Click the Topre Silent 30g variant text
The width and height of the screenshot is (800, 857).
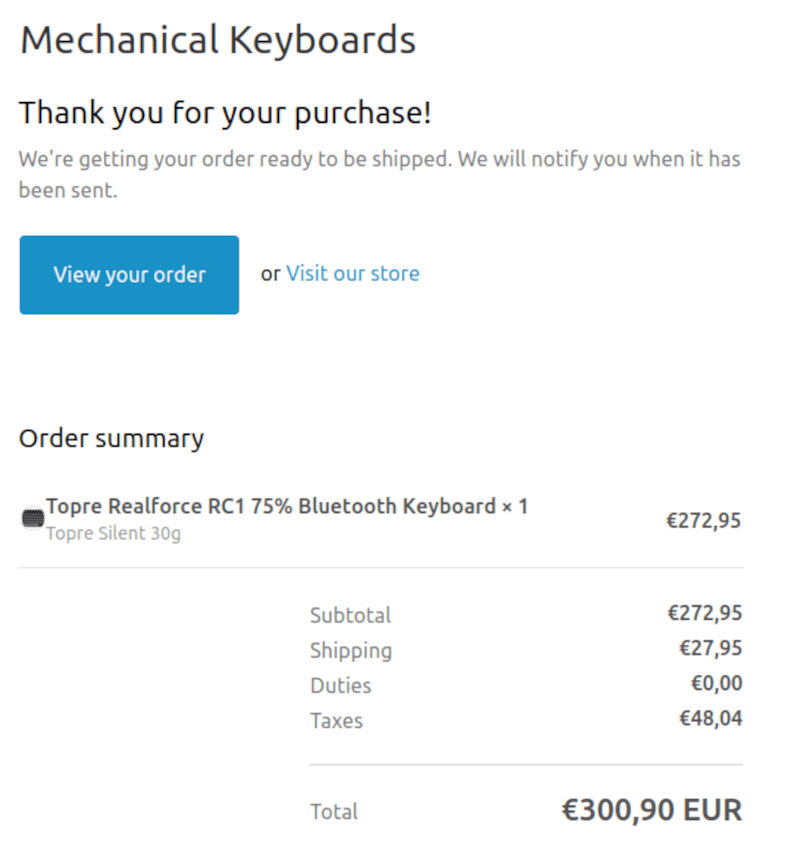[x=113, y=533]
